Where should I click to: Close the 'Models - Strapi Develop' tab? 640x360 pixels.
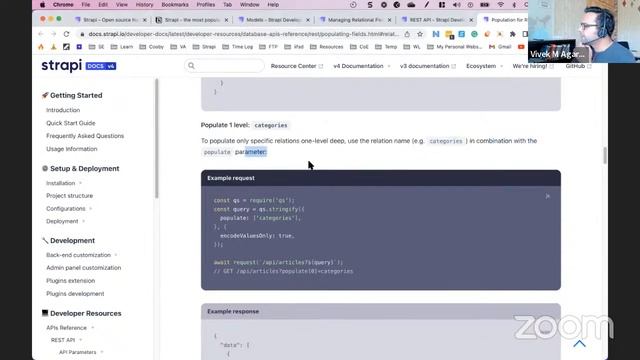pos(308,20)
